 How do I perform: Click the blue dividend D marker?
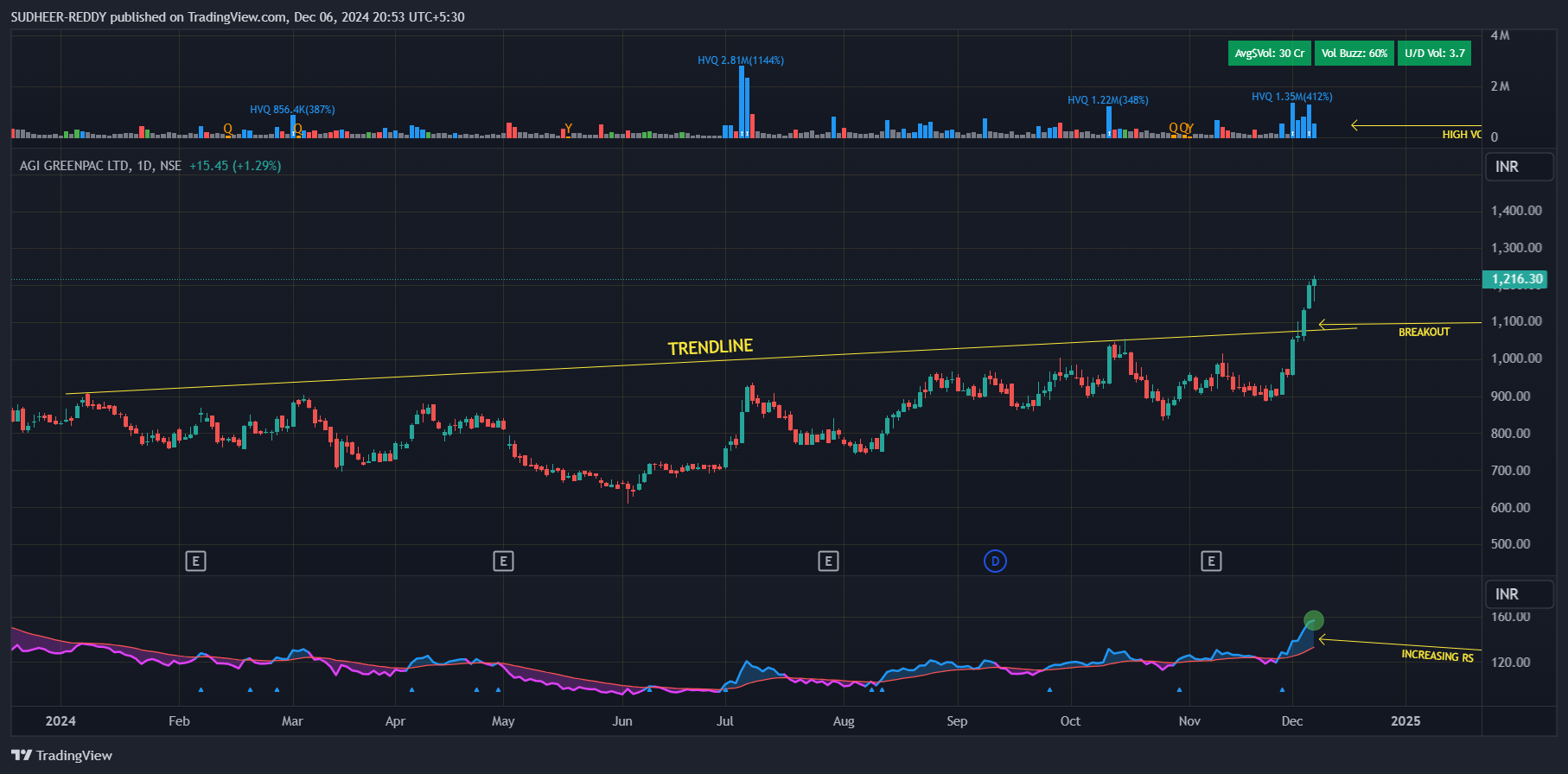coord(995,561)
